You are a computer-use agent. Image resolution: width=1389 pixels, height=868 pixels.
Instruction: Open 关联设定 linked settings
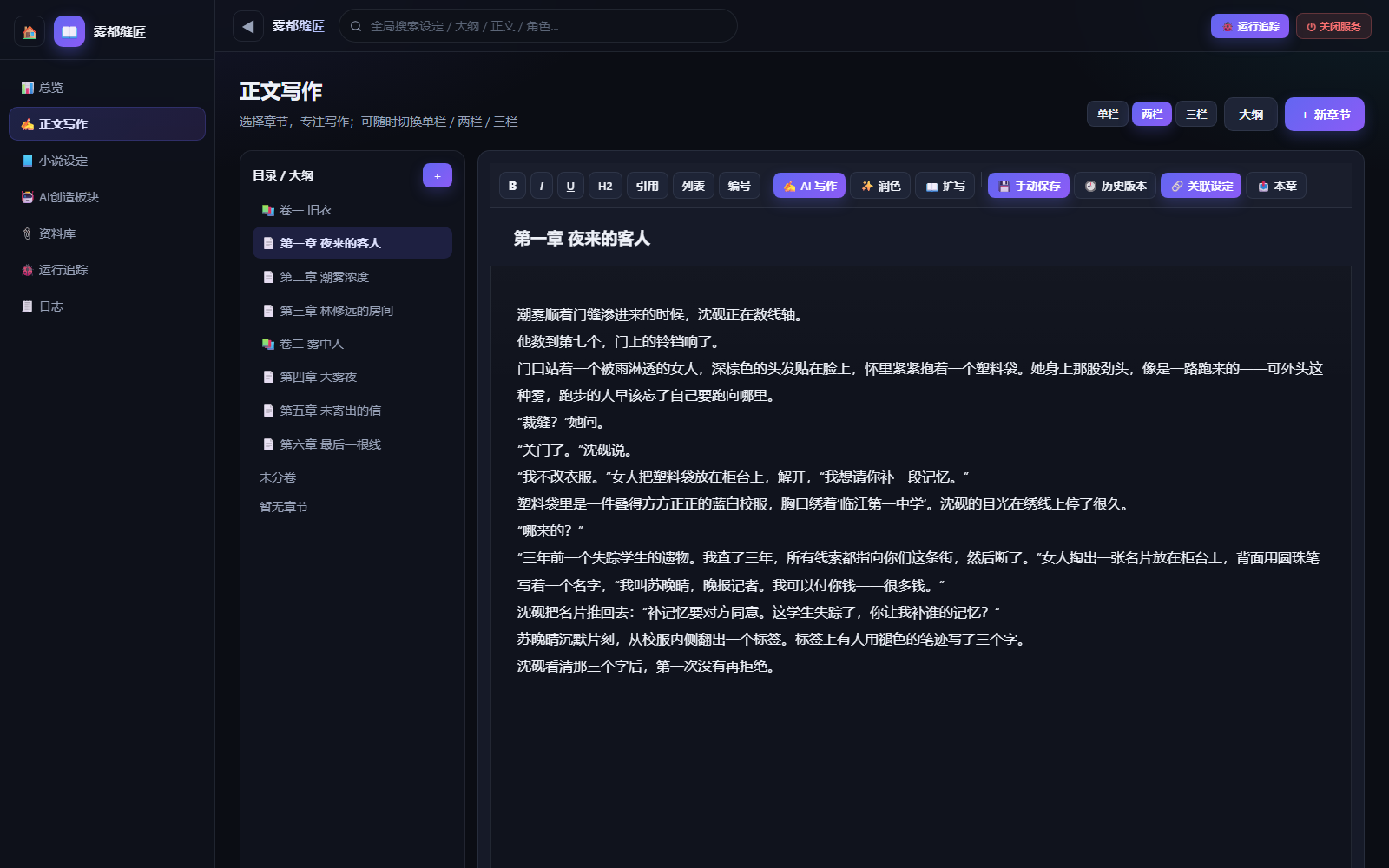pos(1201,186)
